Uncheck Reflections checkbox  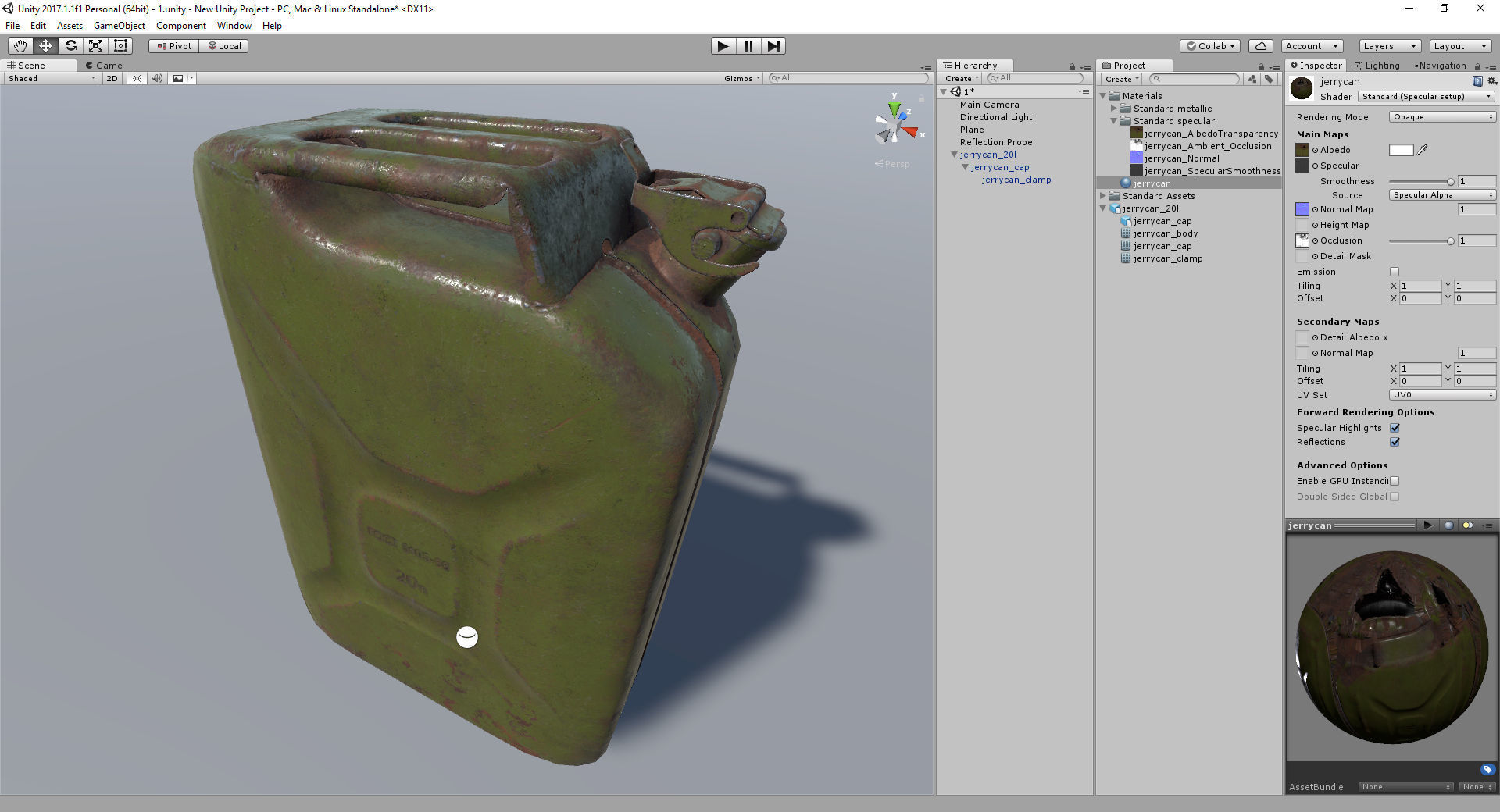coord(1395,442)
